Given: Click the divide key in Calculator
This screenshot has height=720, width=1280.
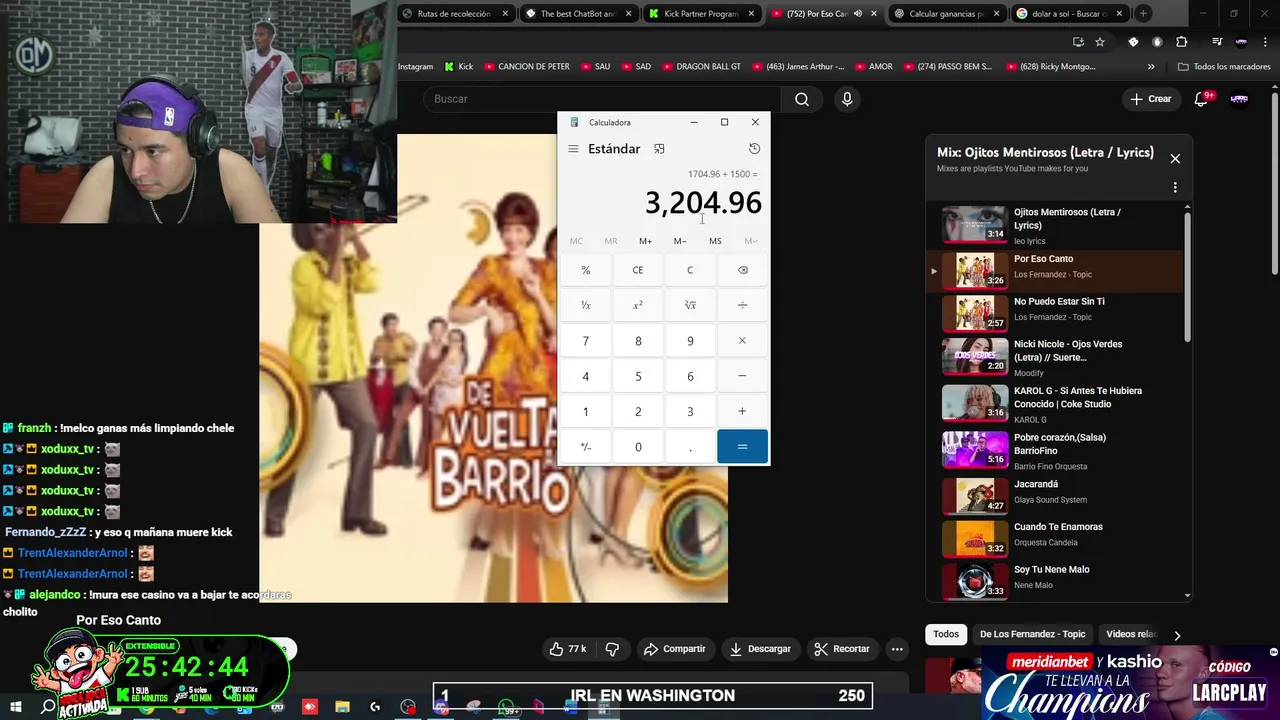Looking at the screenshot, I should [x=742, y=305].
